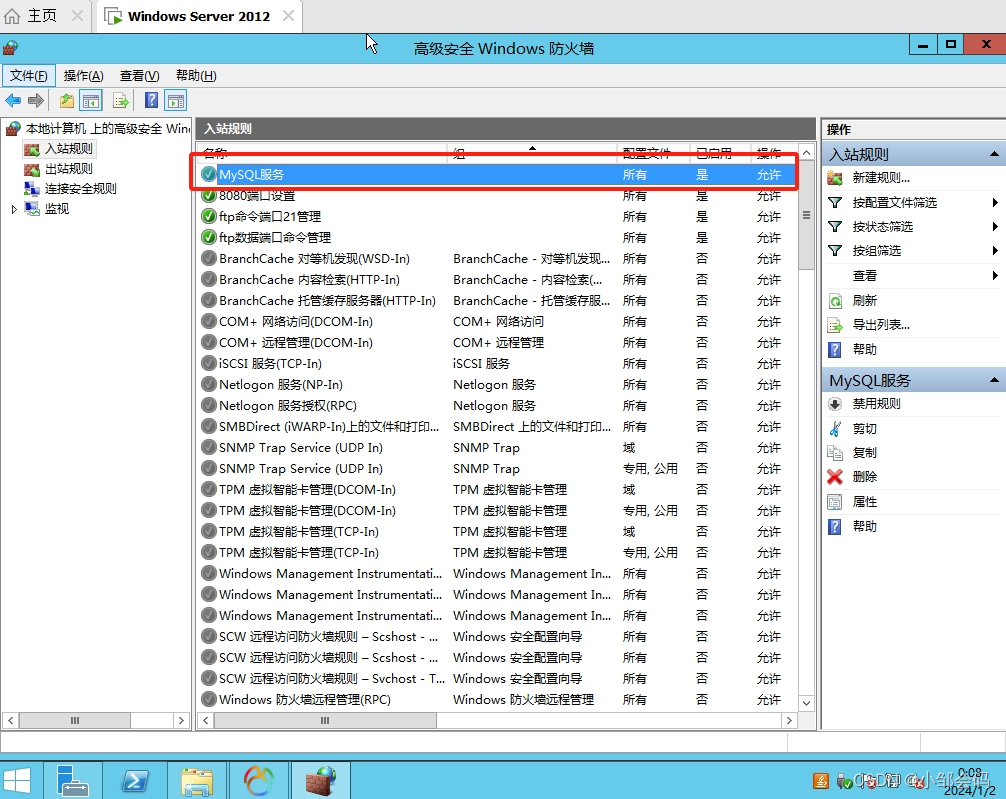Open the 按配置文件筛选 submenu arrow

click(994, 203)
